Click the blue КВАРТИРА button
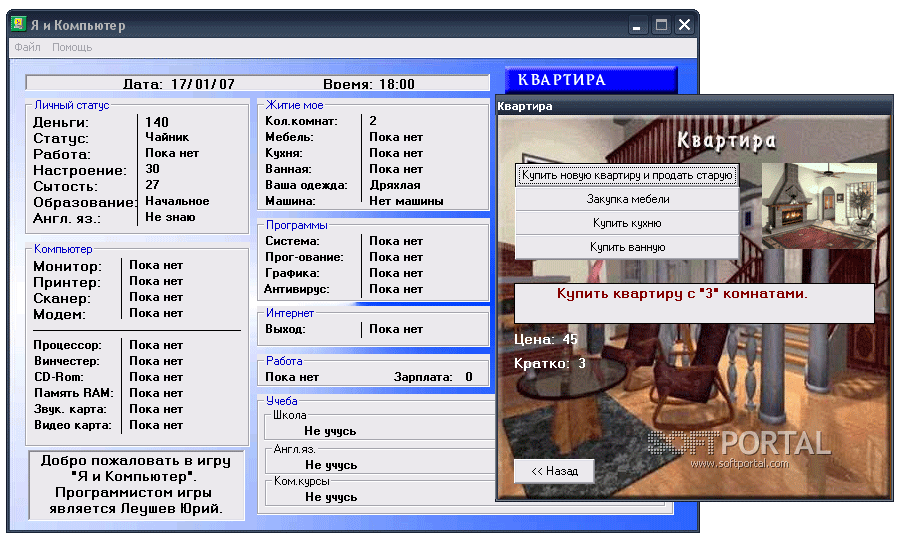The height and width of the screenshot is (541, 905). 590,80
